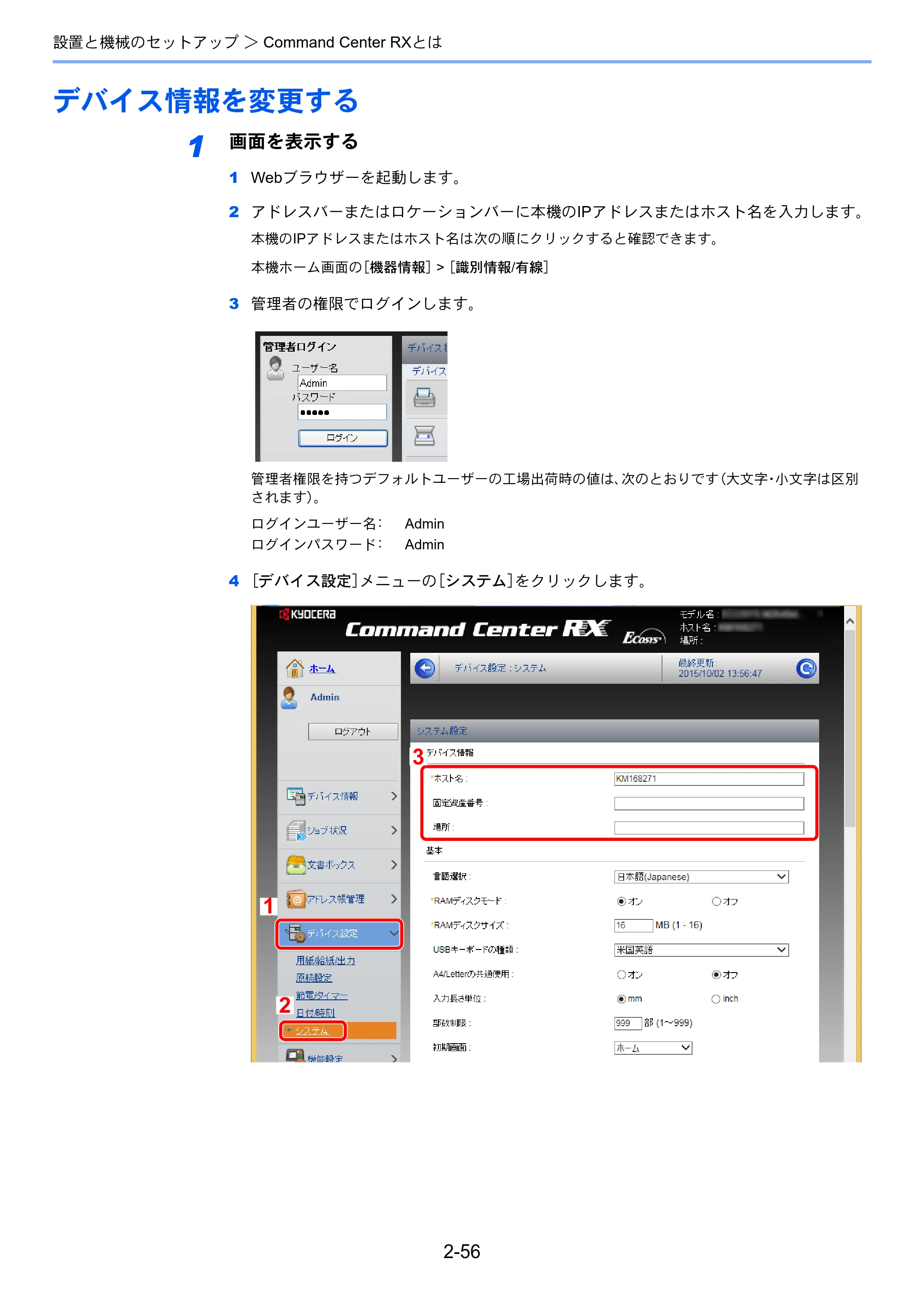924x1308 pixels.
Task: Open the 言語選択 dropdown
Action: pos(701,877)
